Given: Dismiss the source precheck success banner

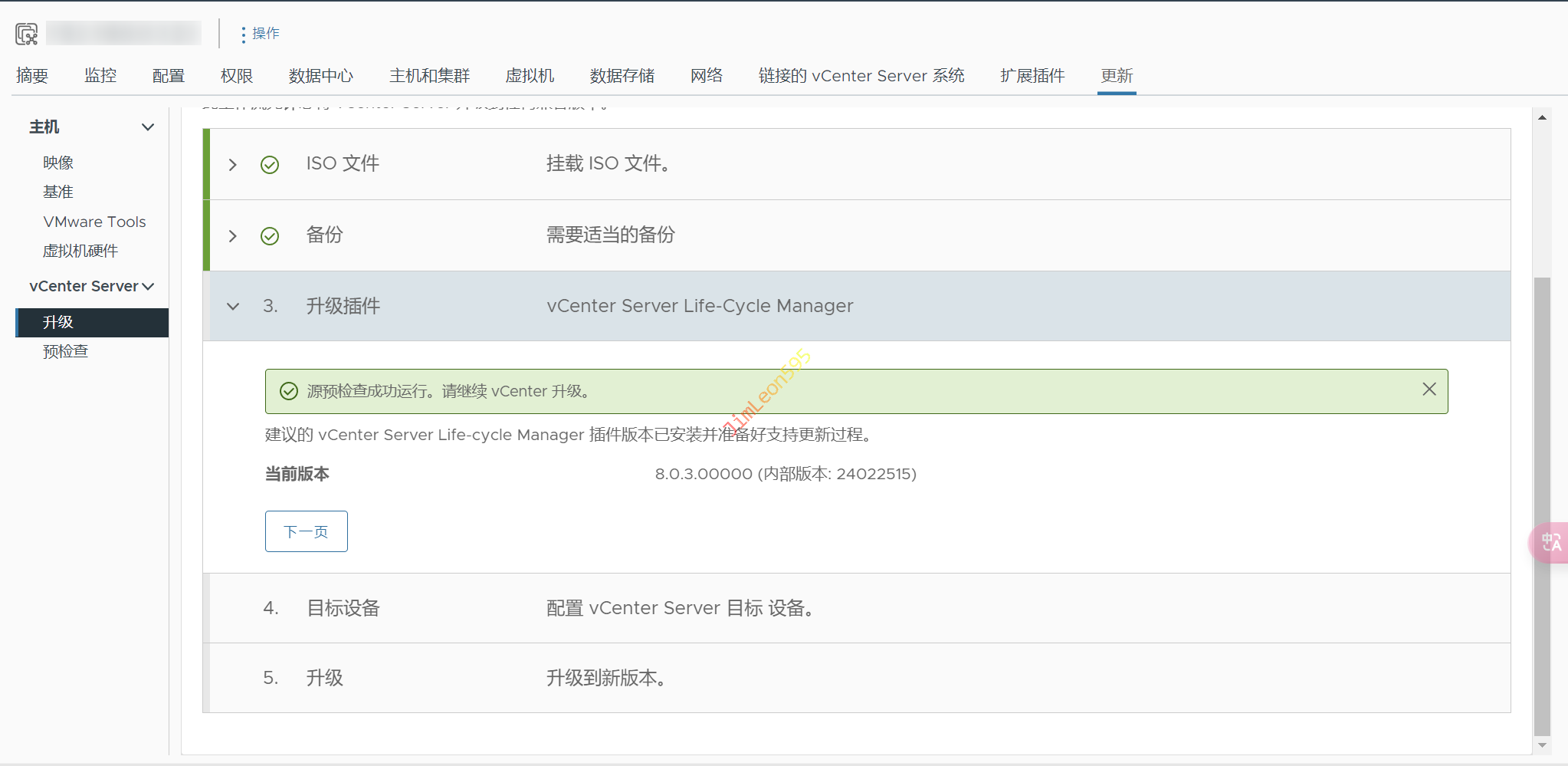Looking at the screenshot, I should (x=1429, y=390).
